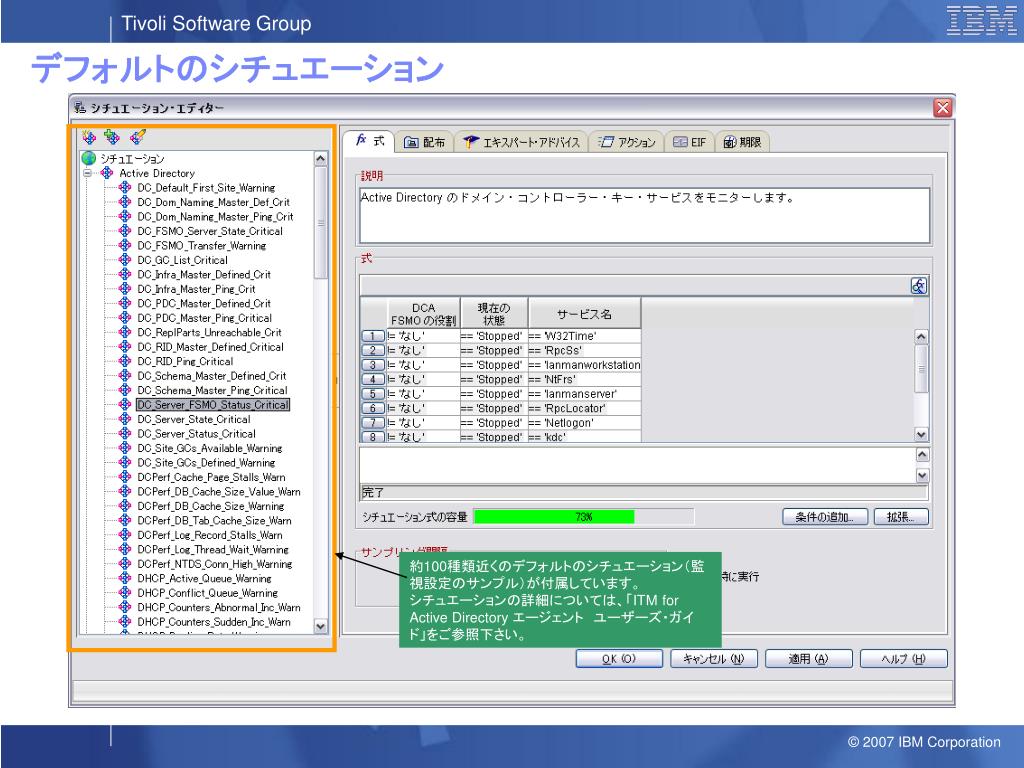This screenshot has width=1024, height=768.
Task: Collapse the Active Directory tree node
Action: (87, 174)
